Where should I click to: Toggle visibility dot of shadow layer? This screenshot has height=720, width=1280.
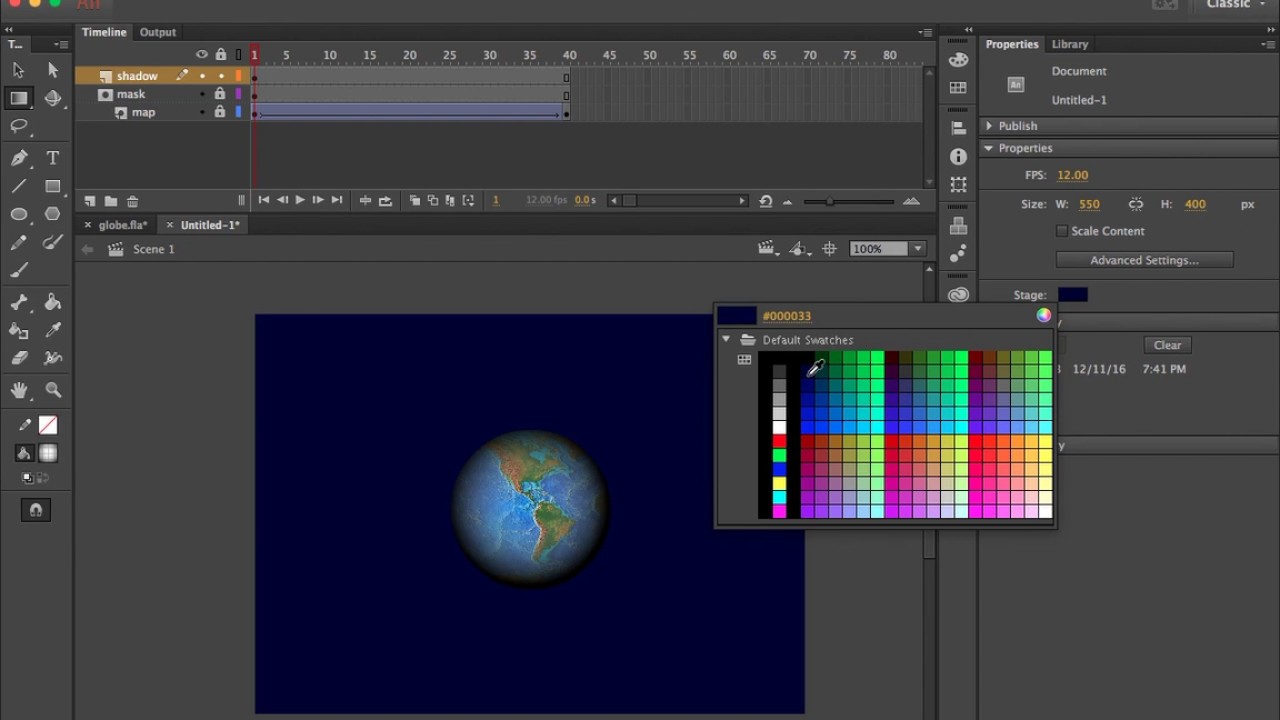pos(202,76)
